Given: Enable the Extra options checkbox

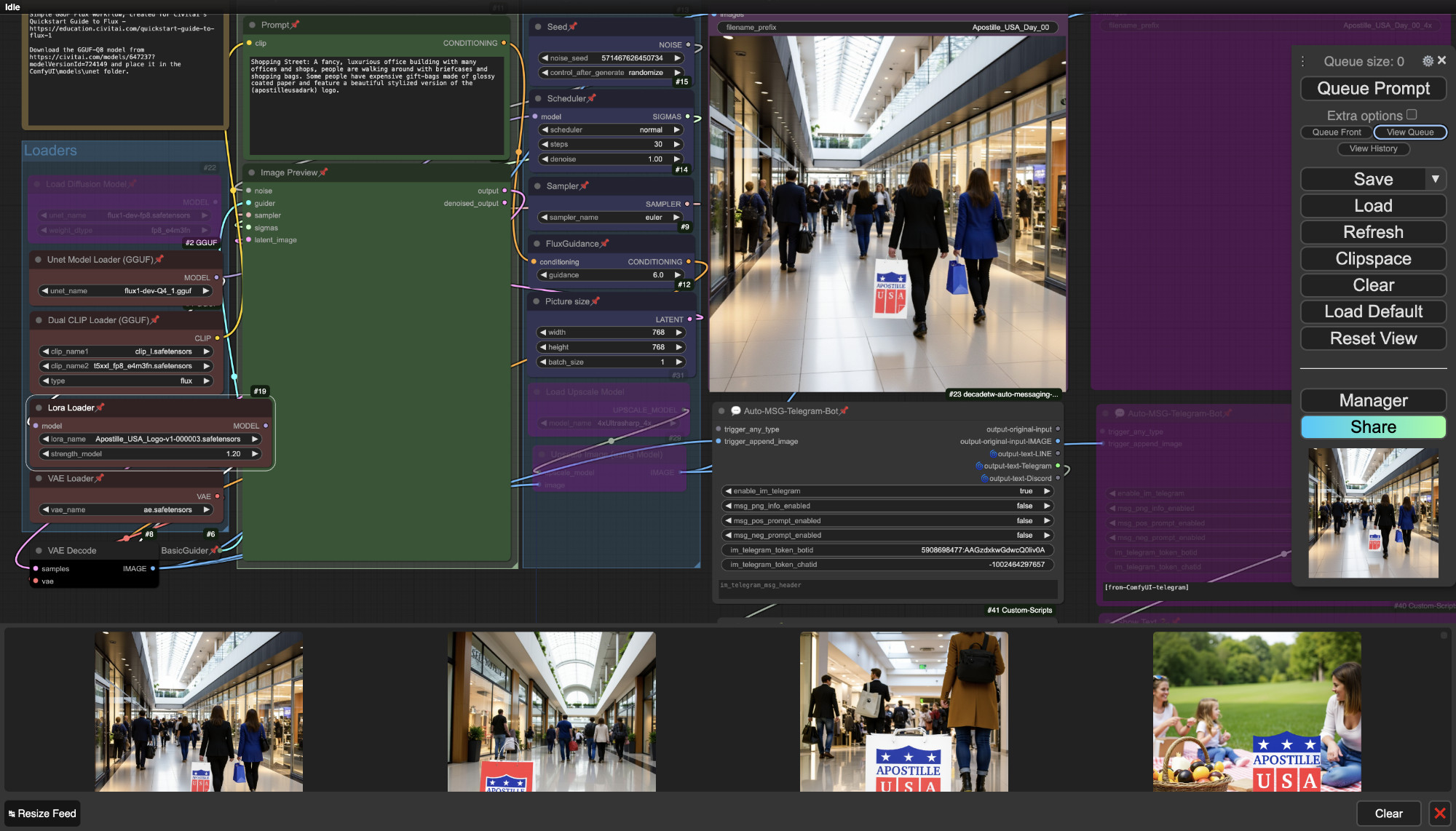Looking at the screenshot, I should [1412, 115].
